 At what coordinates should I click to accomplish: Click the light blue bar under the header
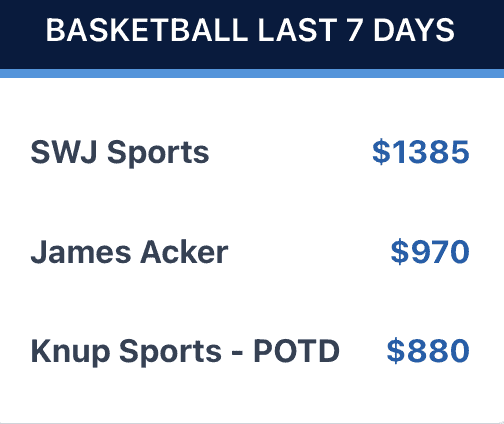tap(252, 73)
